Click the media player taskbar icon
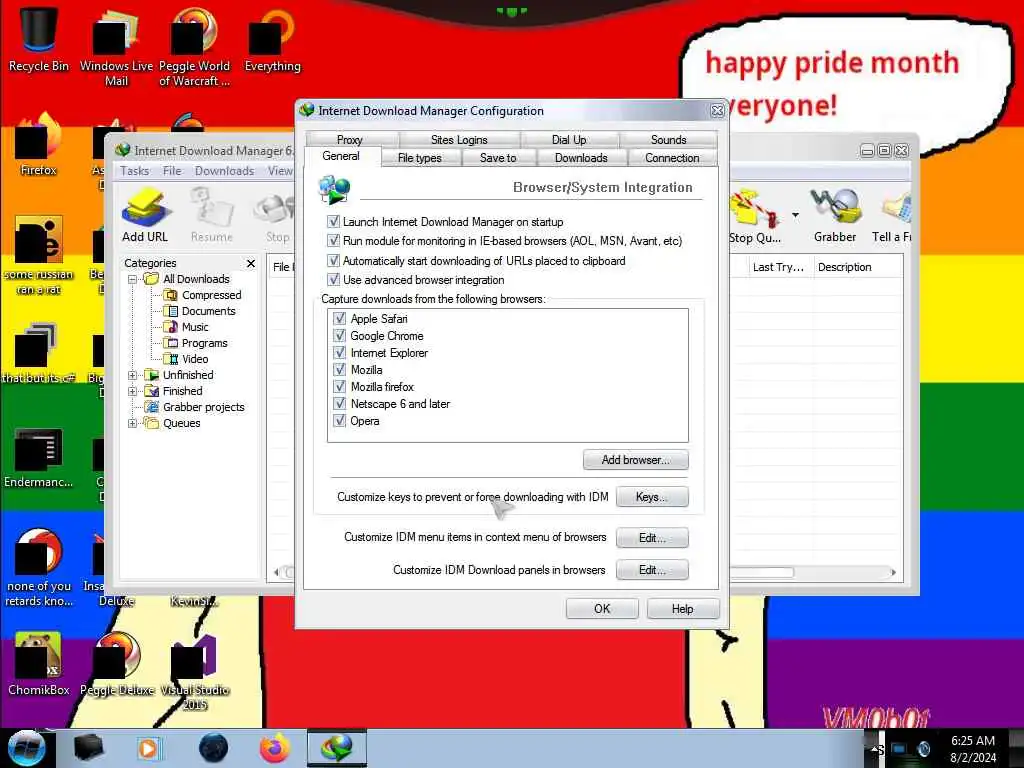 (148, 748)
